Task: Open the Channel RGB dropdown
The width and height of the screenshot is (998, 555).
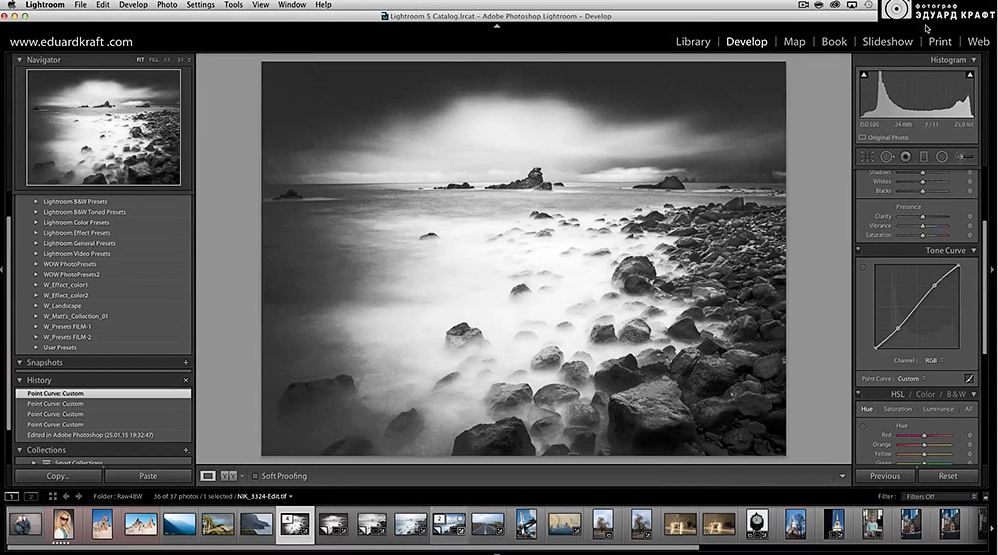Action: 932,360
